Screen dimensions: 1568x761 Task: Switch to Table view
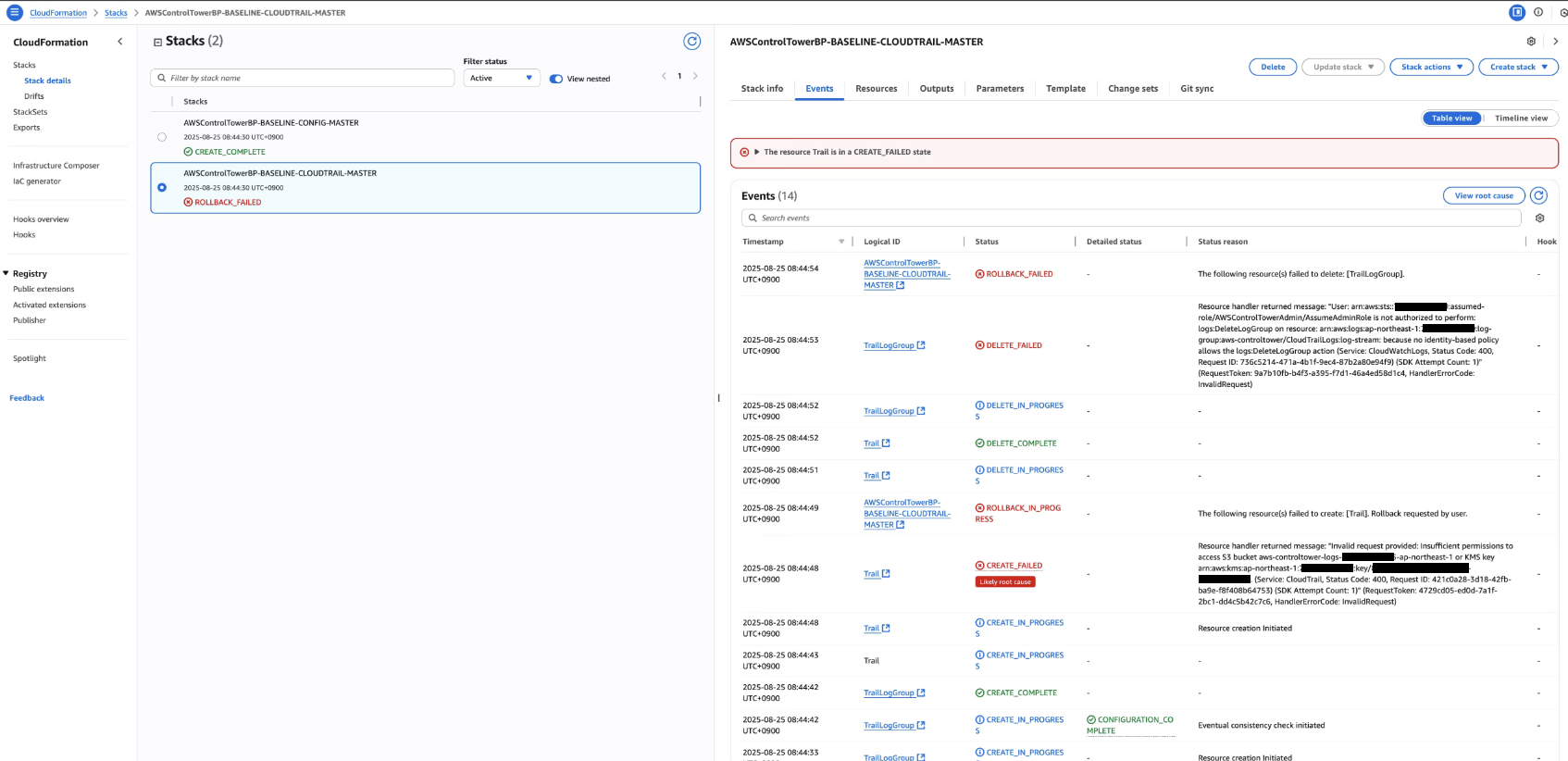1451,119
